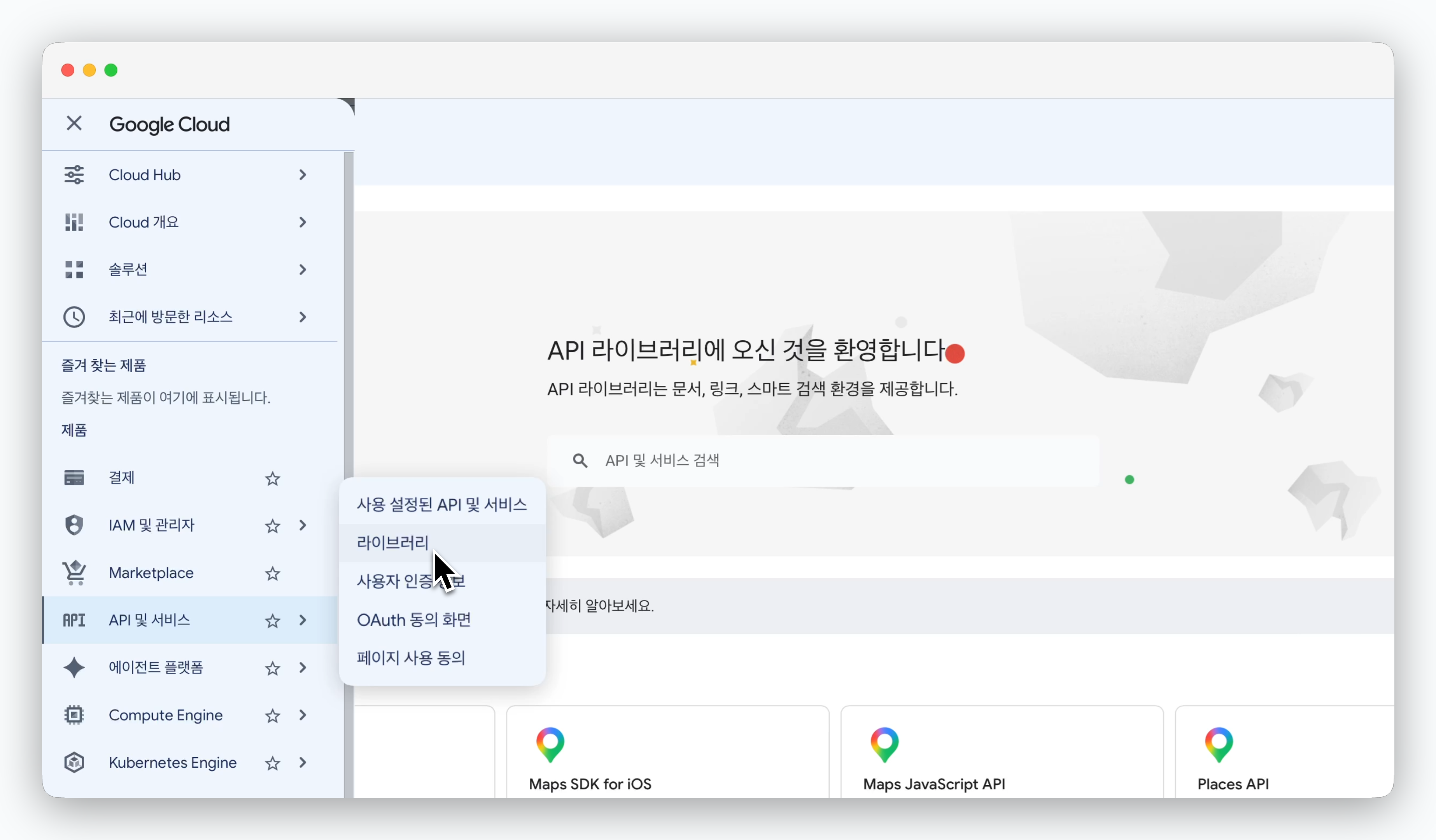Toggle favorite star for 에이전트 플랫폼
This screenshot has width=1436, height=840.
point(272,668)
